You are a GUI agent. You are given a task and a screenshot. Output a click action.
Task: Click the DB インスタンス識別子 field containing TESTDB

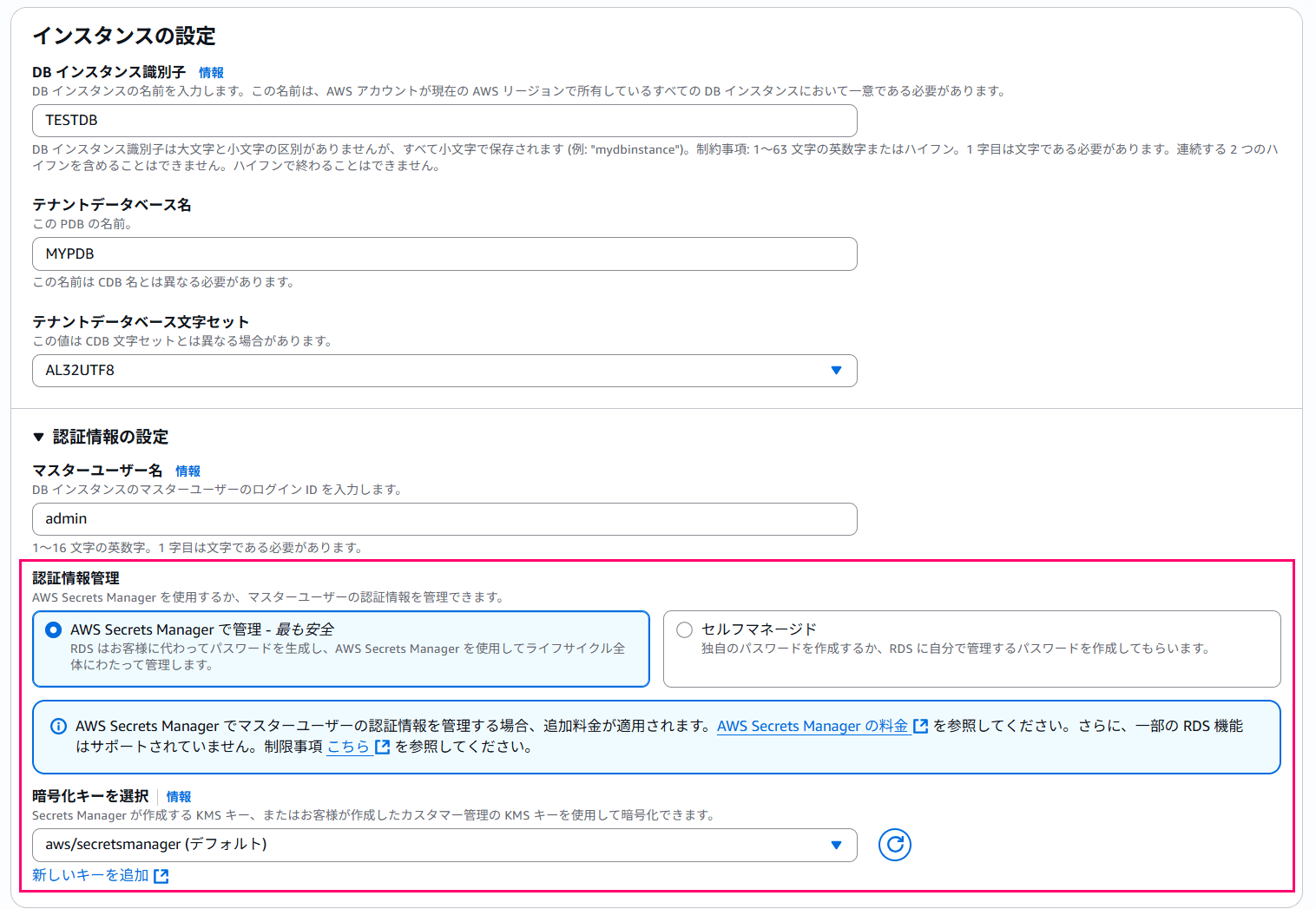pos(444,121)
